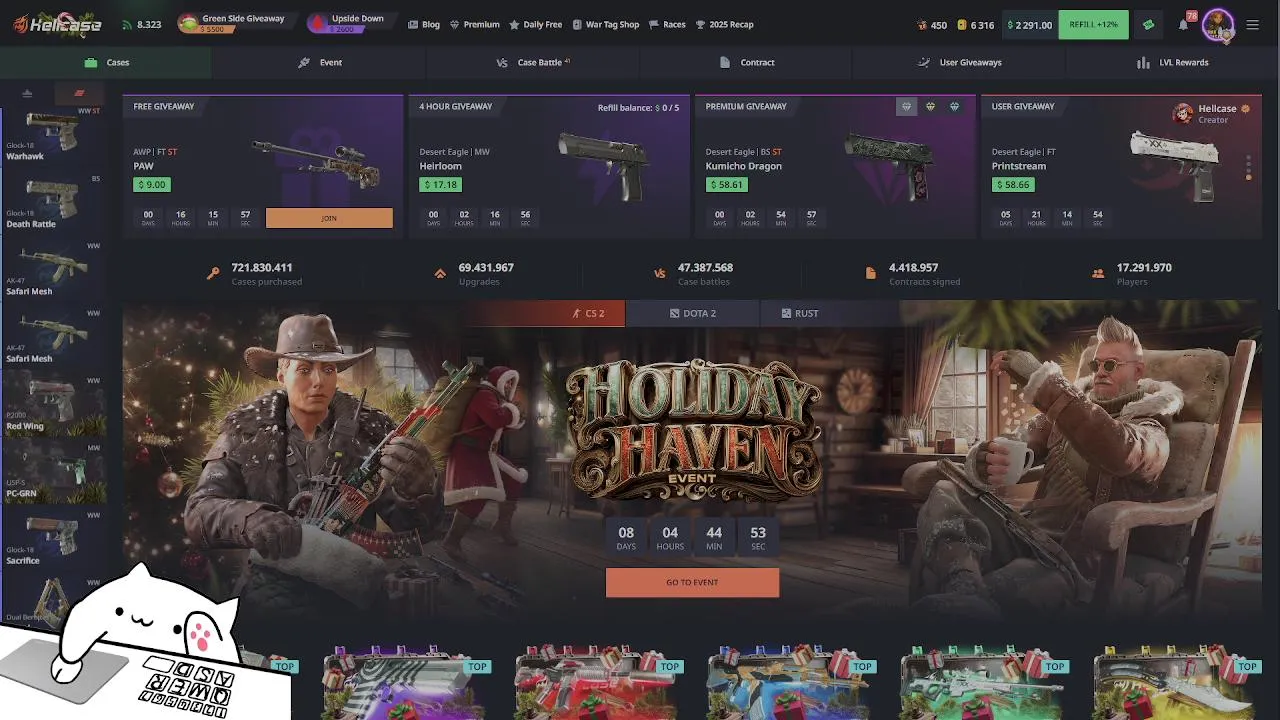Open the Contract section
This screenshot has height=720, width=1280.
[x=746, y=62]
